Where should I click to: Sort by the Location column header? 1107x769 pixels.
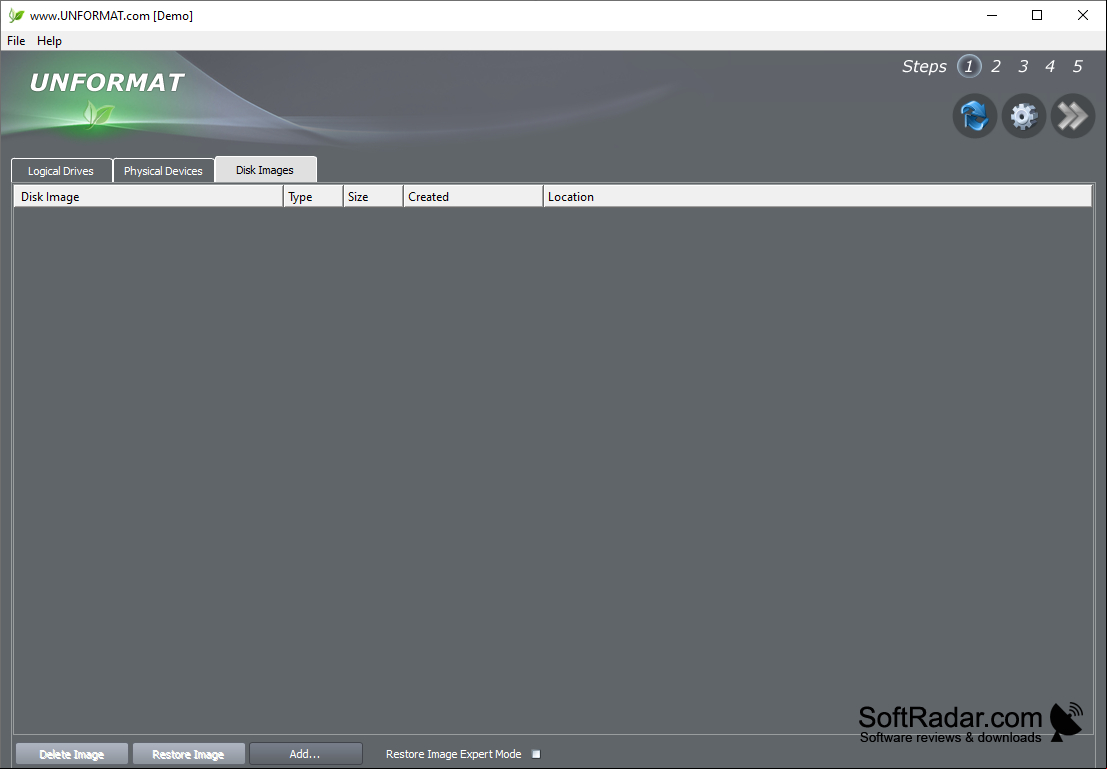[818, 196]
